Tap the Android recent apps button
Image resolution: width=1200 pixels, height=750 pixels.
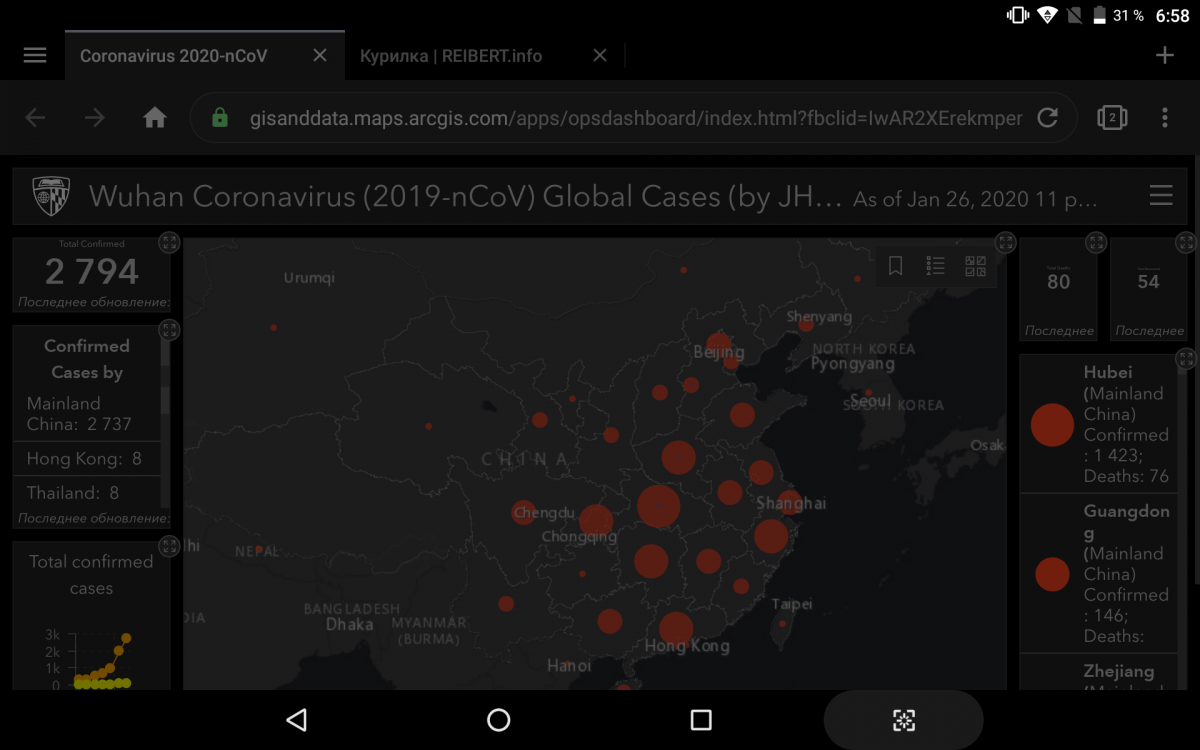click(701, 720)
